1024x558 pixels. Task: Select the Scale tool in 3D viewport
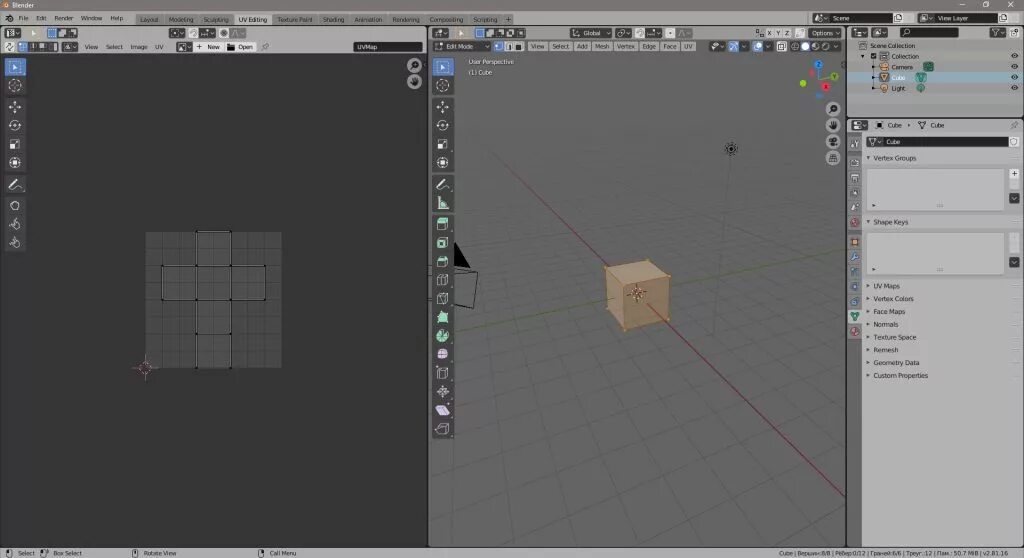(443, 144)
